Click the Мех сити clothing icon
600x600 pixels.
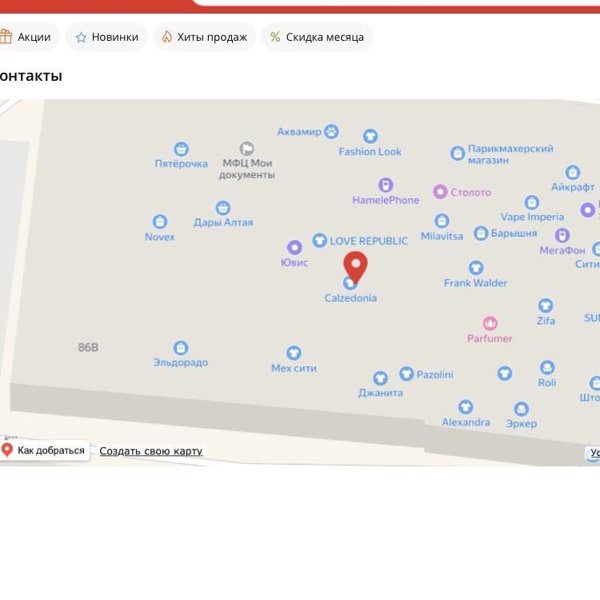294,353
